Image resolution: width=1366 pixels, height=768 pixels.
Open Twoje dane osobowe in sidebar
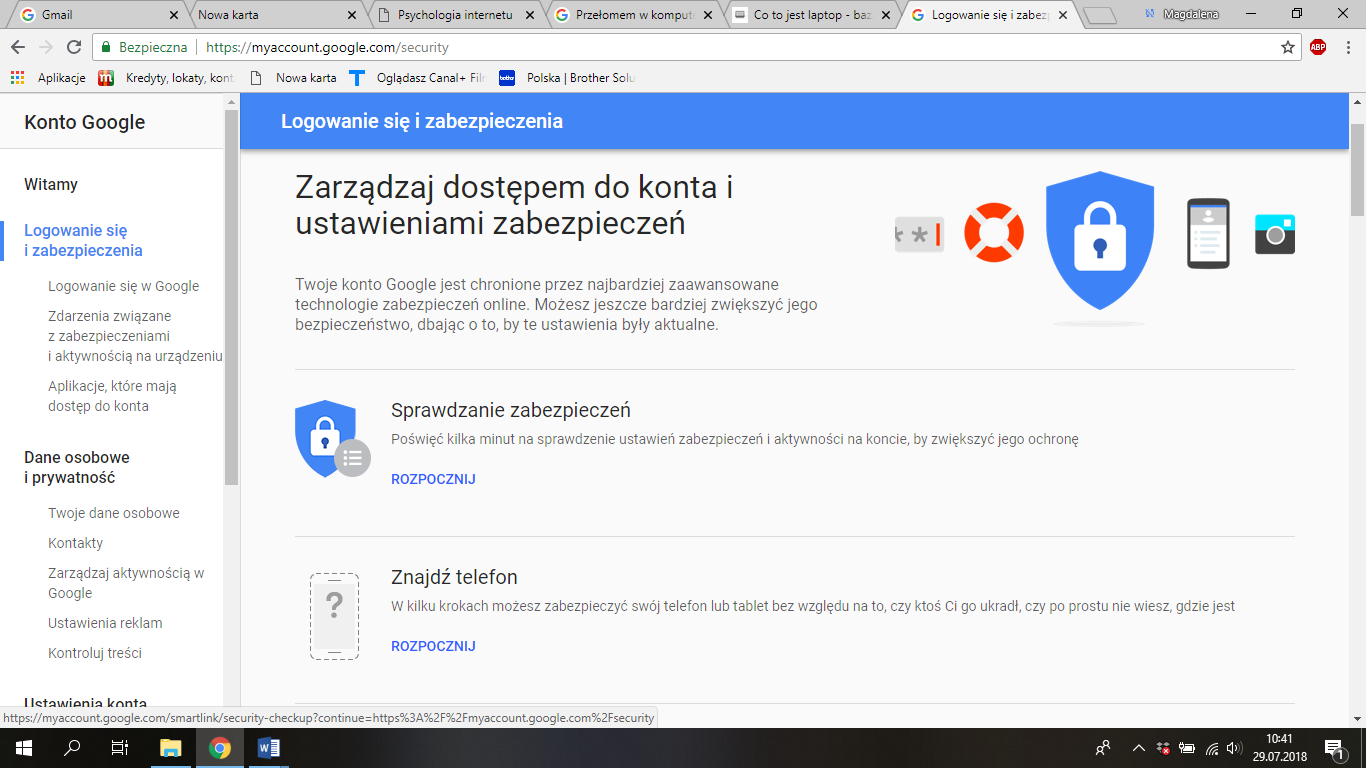point(113,513)
